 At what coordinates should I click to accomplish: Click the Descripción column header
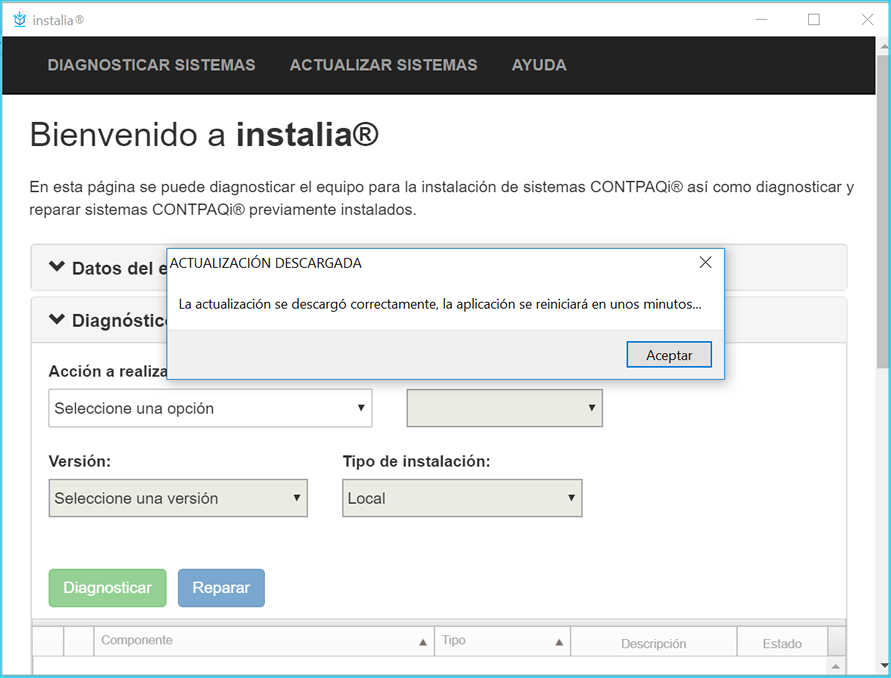(x=653, y=644)
